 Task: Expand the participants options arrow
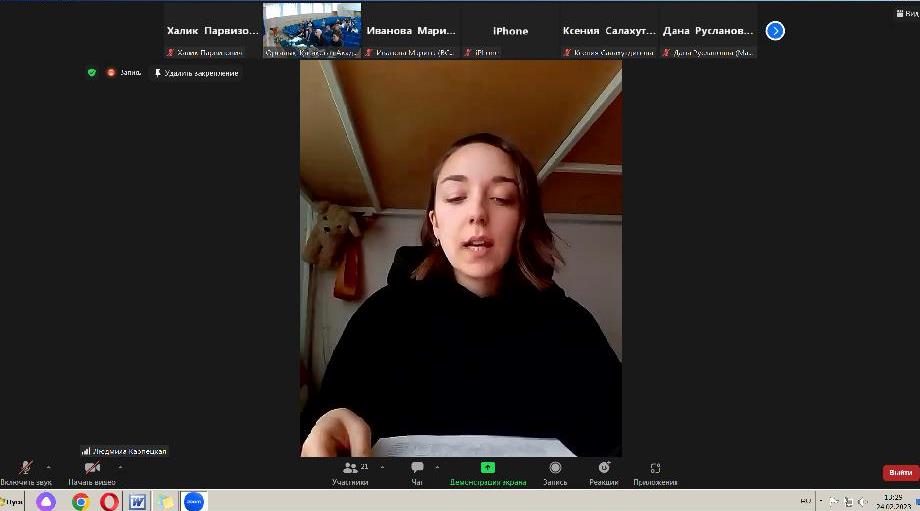pos(382,467)
